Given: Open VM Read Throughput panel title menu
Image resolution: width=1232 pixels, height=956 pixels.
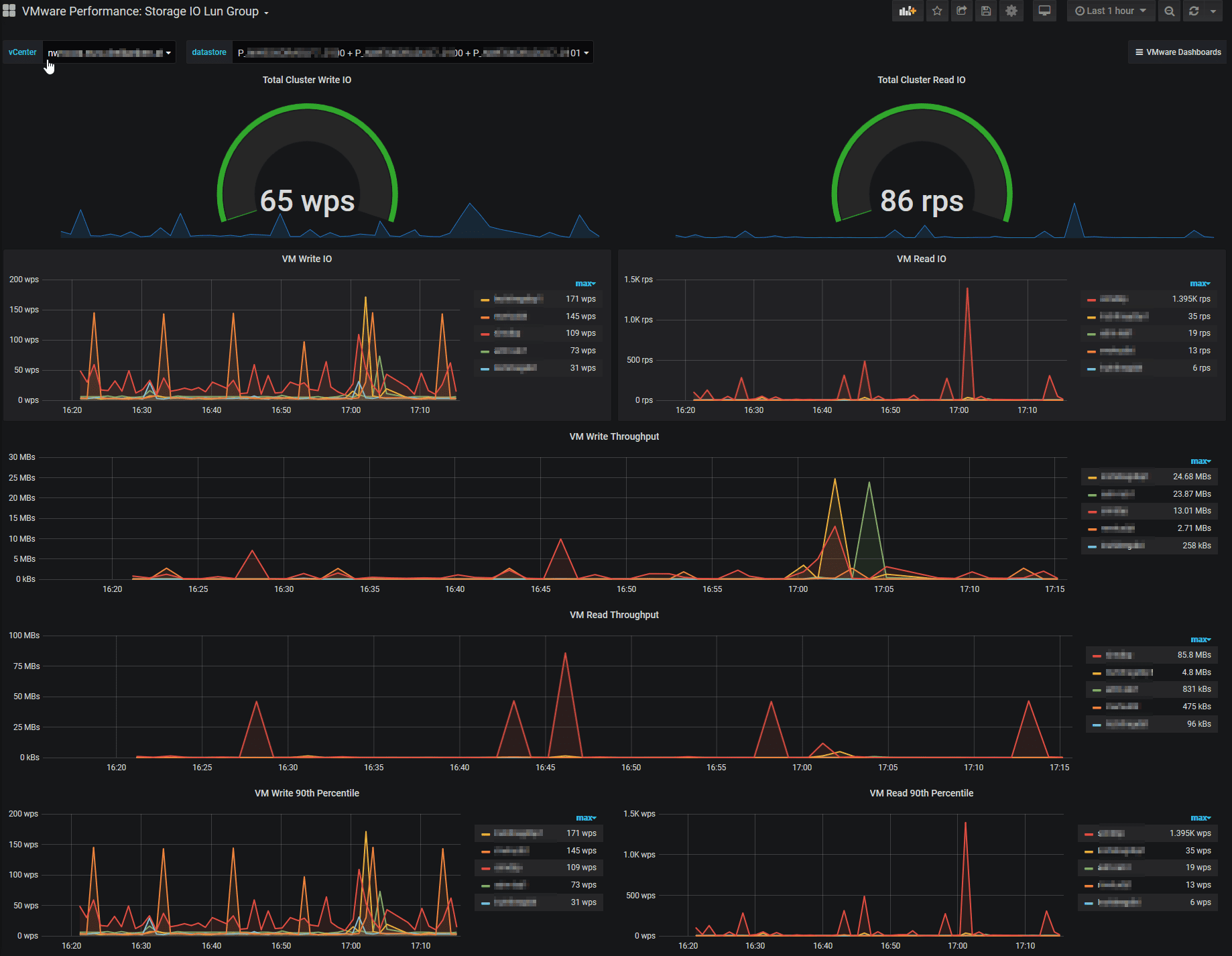Looking at the screenshot, I should click(x=614, y=615).
